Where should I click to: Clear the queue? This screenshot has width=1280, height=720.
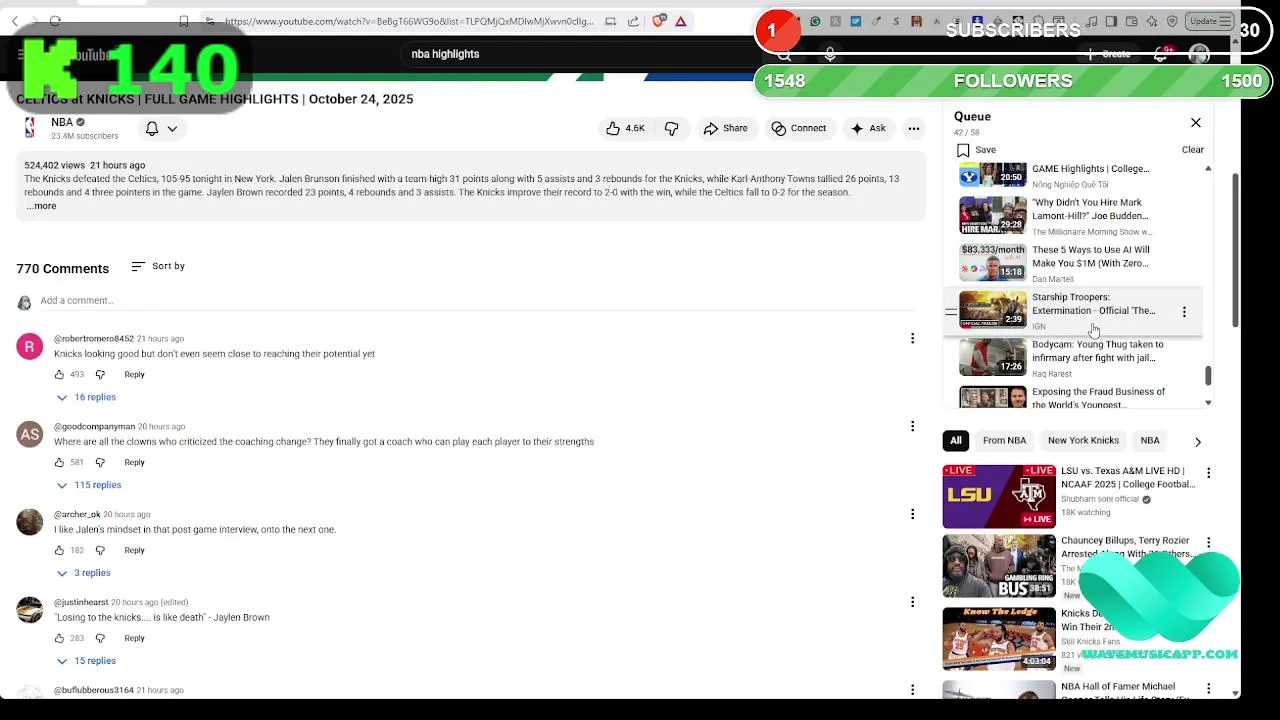point(1193,150)
